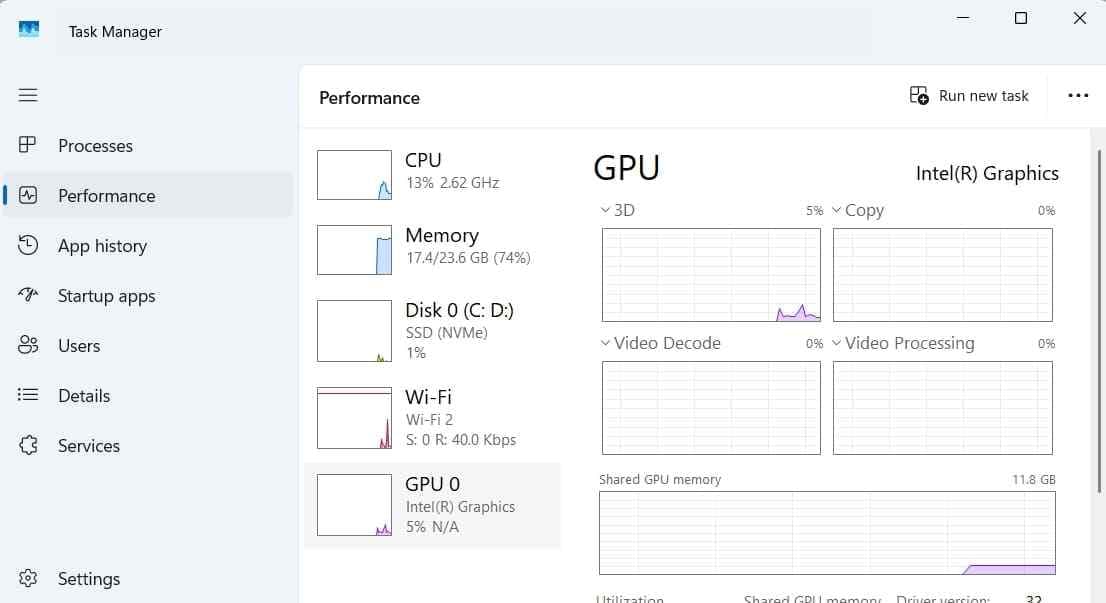Screen dimensions: 1106x603
Task: Select the GPU 0 entry label
Action: pyautogui.click(x=432, y=484)
